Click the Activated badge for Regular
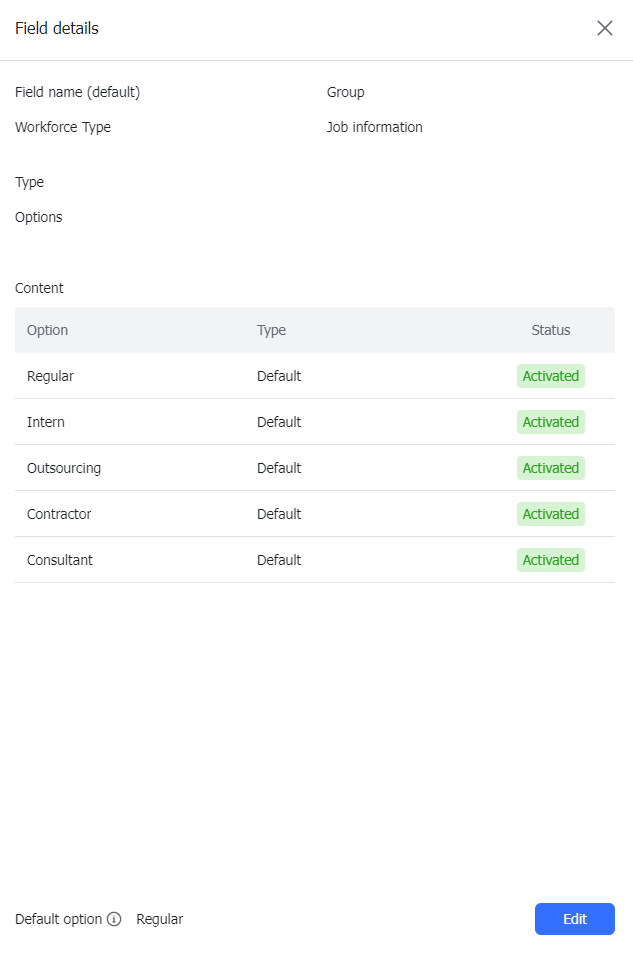 tap(550, 376)
